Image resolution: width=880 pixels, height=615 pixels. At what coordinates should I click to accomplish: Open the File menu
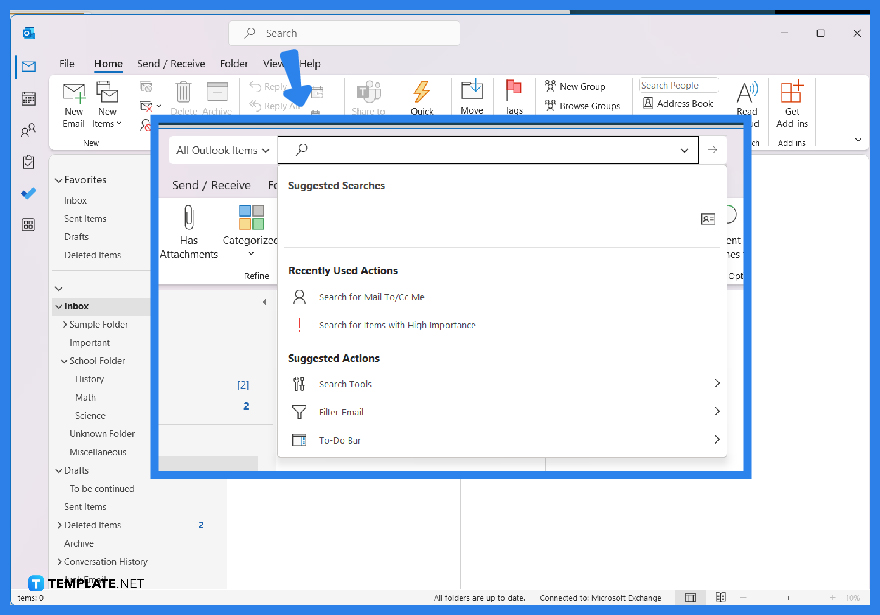[66, 63]
